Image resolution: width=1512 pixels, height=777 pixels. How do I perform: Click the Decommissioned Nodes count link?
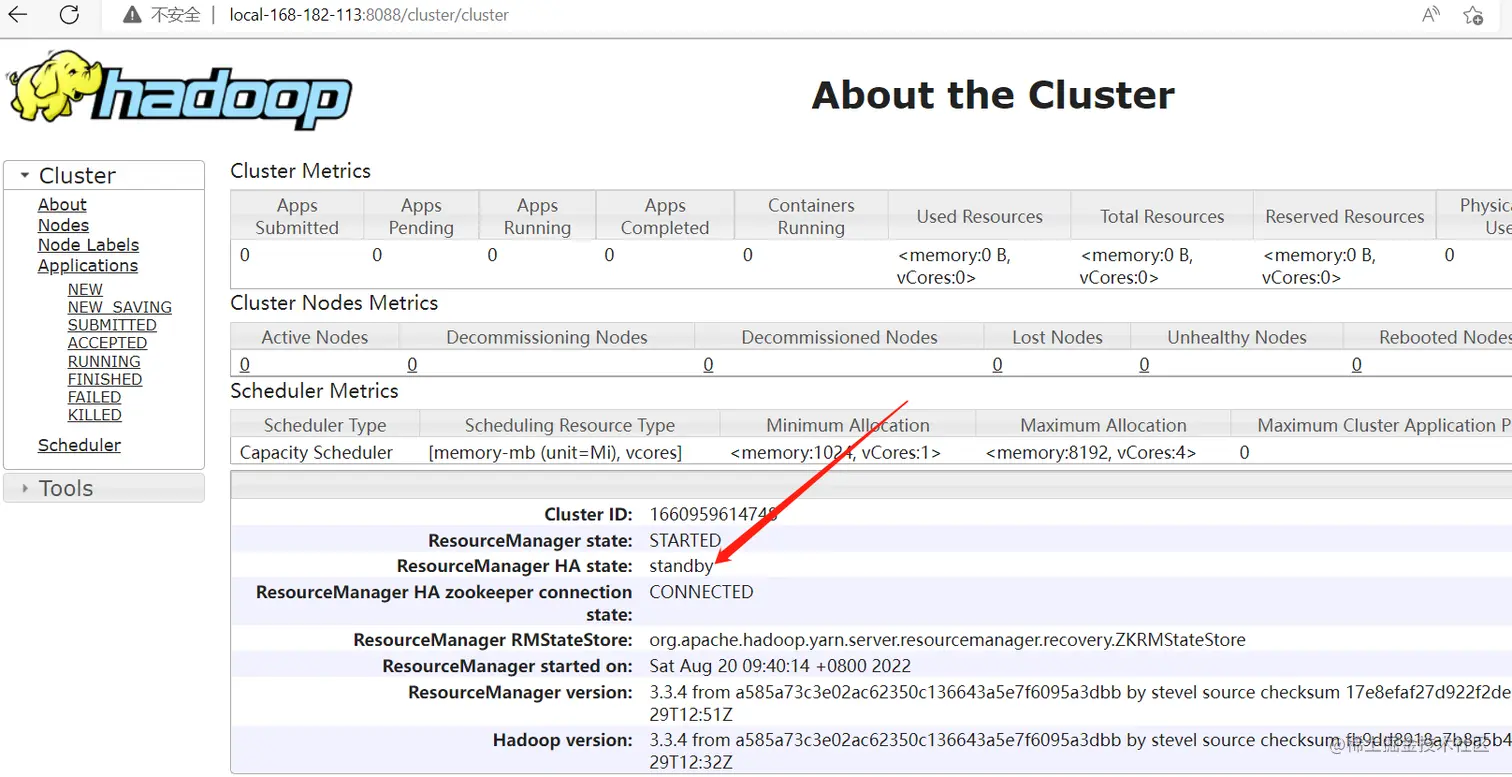[x=708, y=365]
